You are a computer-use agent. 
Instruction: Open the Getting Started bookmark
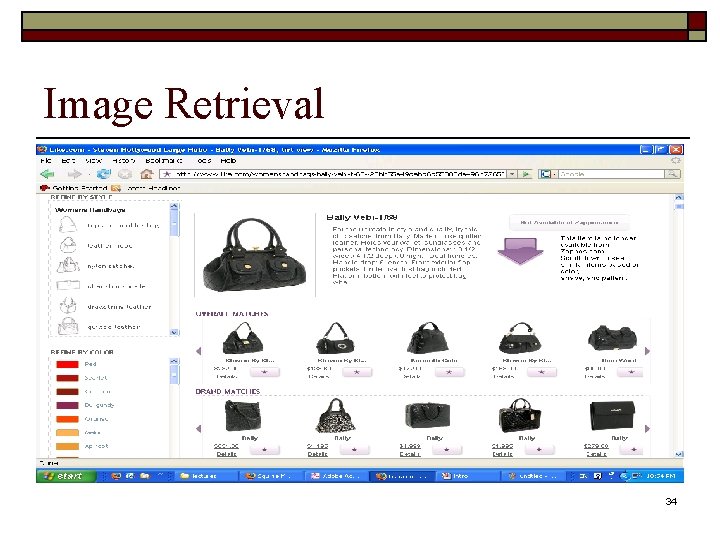click(73, 188)
